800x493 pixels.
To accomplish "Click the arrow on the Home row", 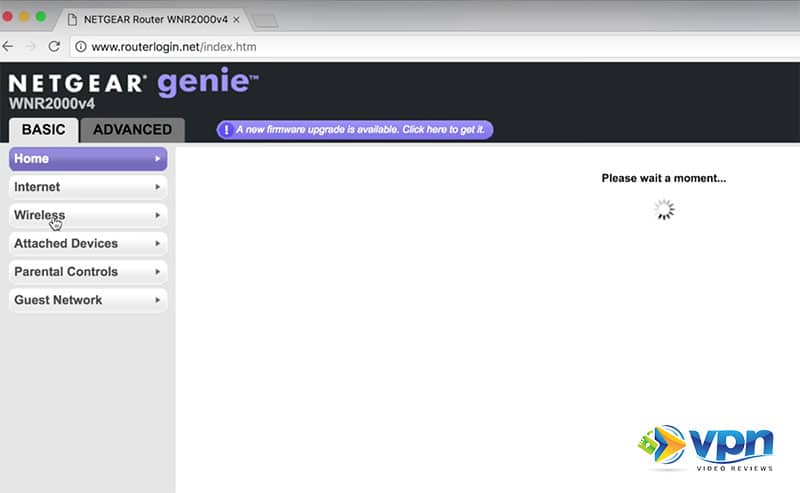I will click(157, 159).
